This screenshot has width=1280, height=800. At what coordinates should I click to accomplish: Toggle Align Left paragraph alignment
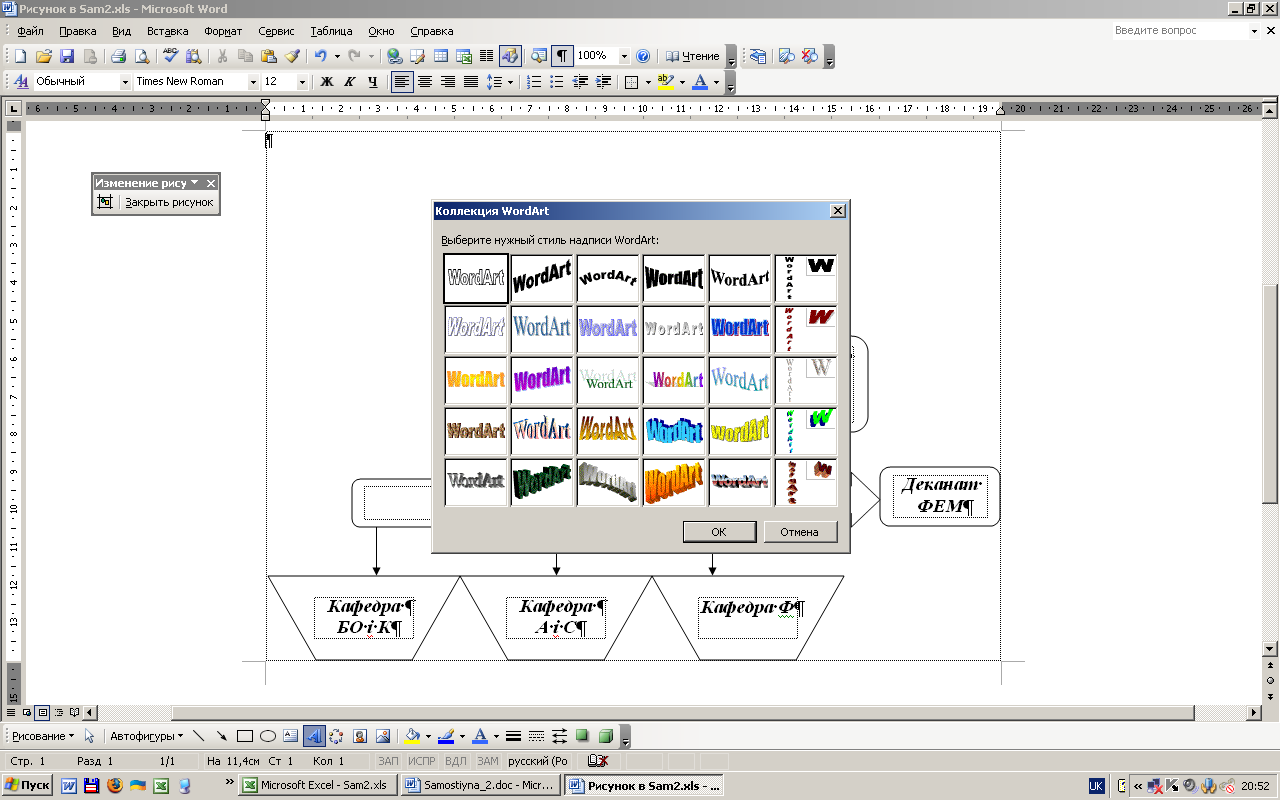click(x=402, y=82)
